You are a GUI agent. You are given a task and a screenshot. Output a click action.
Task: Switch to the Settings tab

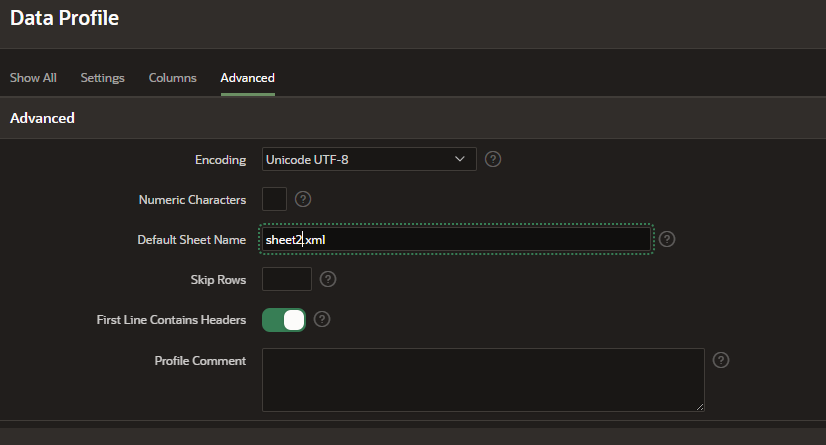coord(103,78)
